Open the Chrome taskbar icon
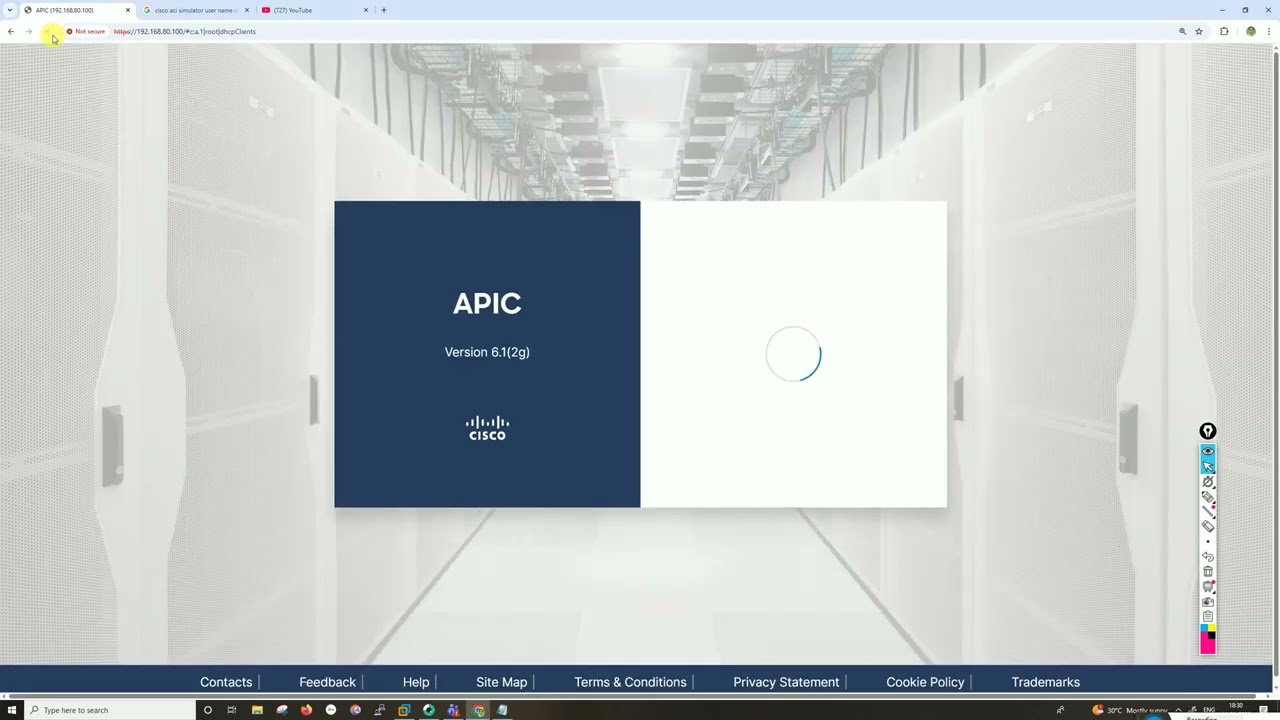The image size is (1280, 720). point(478,710)
